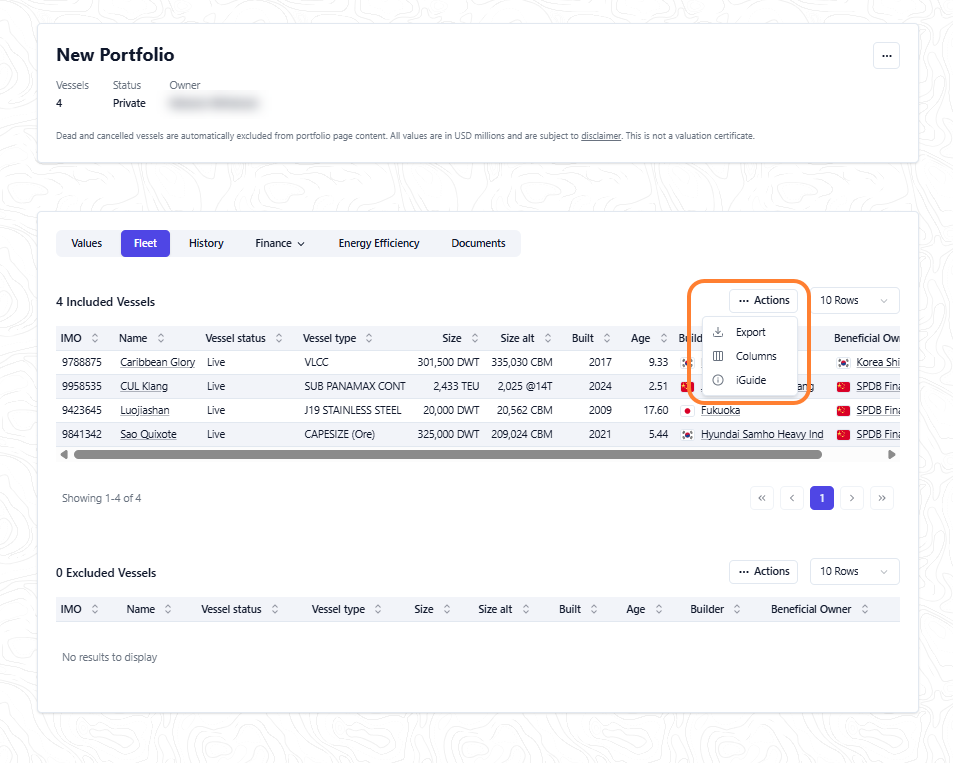Sort included vessels by IMO
Viewport: 953px width, 763px height.
95,338
